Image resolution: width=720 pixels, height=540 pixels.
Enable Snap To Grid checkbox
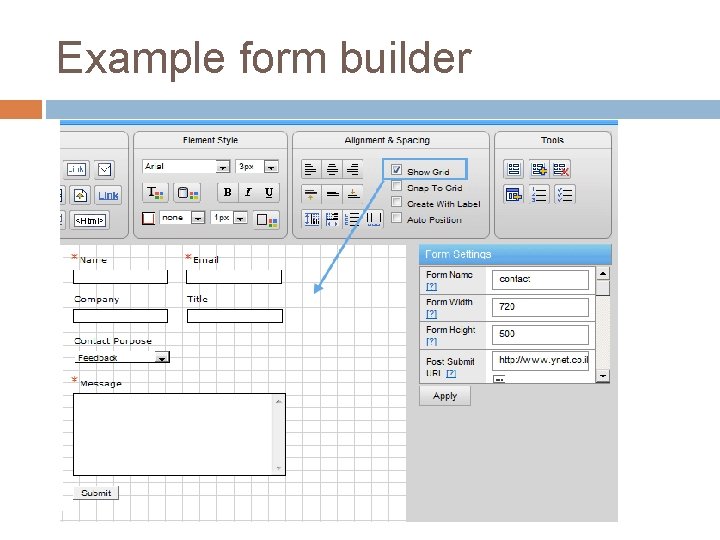[x=396, y=186]
